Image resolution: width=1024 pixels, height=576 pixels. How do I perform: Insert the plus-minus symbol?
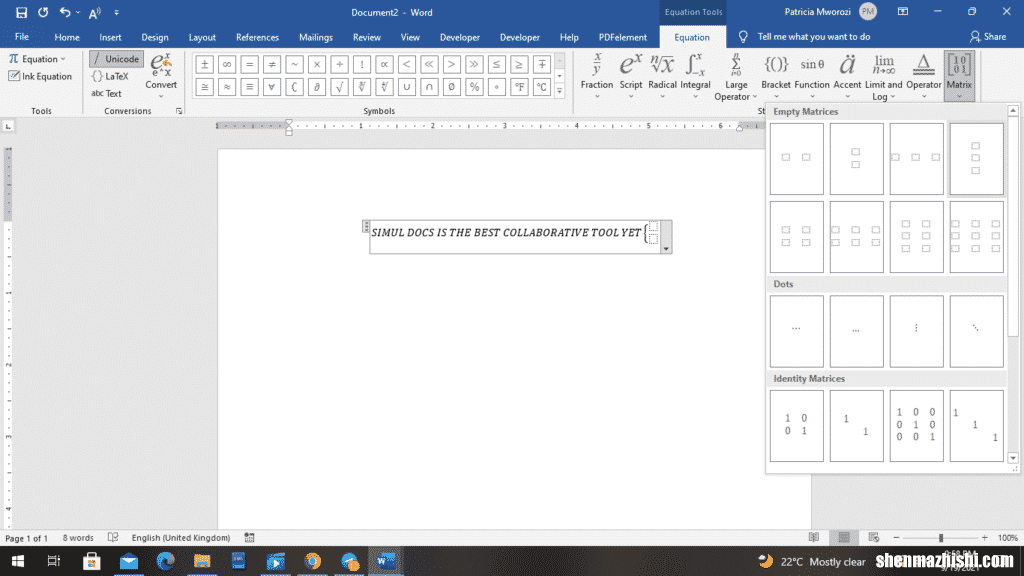204,64
